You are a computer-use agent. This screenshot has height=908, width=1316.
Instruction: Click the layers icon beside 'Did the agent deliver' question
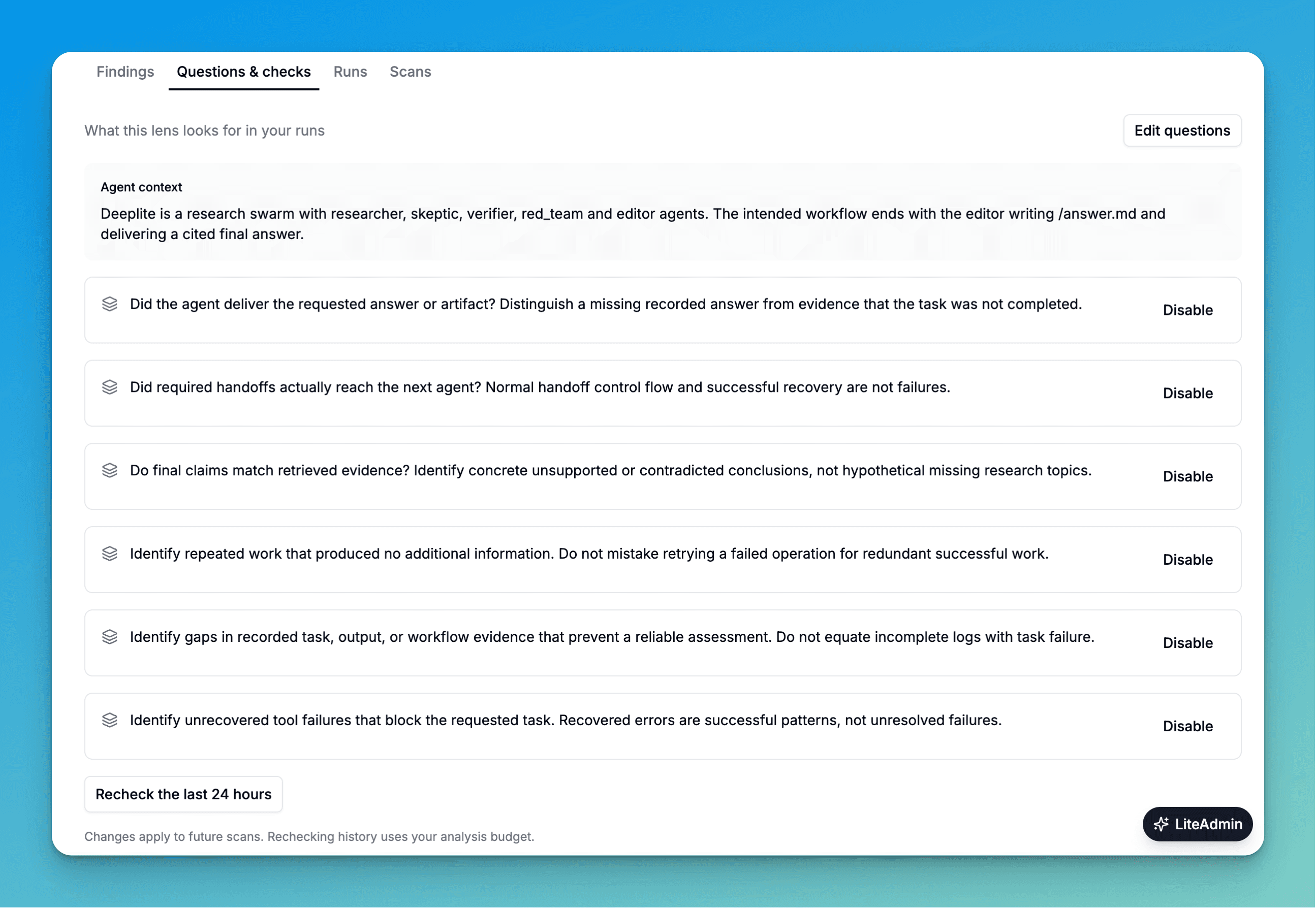[x=110, y=304]
